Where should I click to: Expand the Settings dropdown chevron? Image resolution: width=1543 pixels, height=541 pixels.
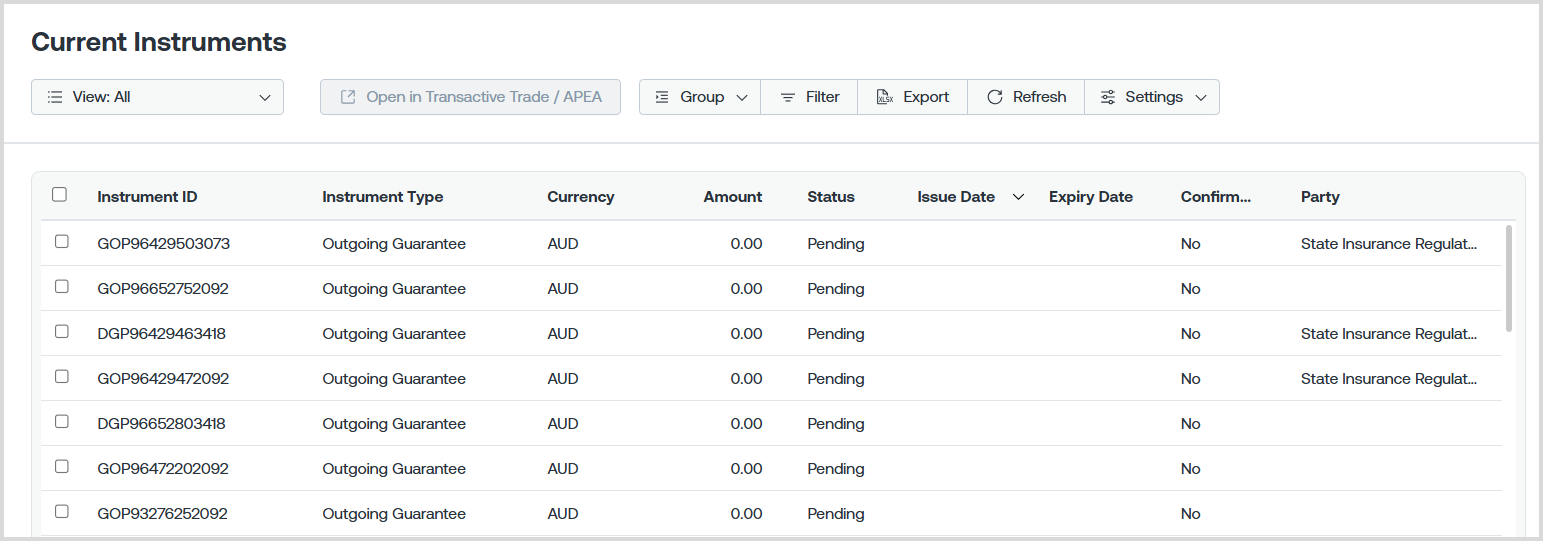[1201, 98]
